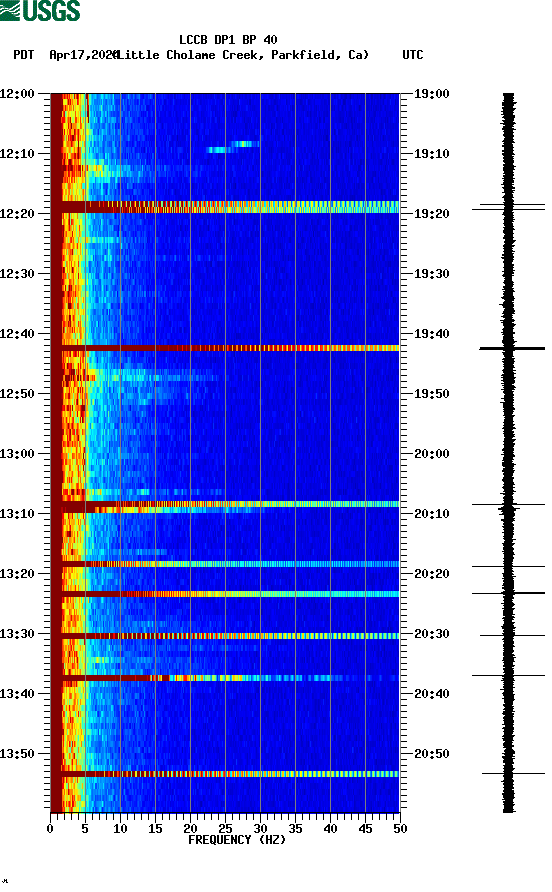Click the '19:20' UTC time label
The height and width of the screenshot is (892, 552).
coord(431,214)
